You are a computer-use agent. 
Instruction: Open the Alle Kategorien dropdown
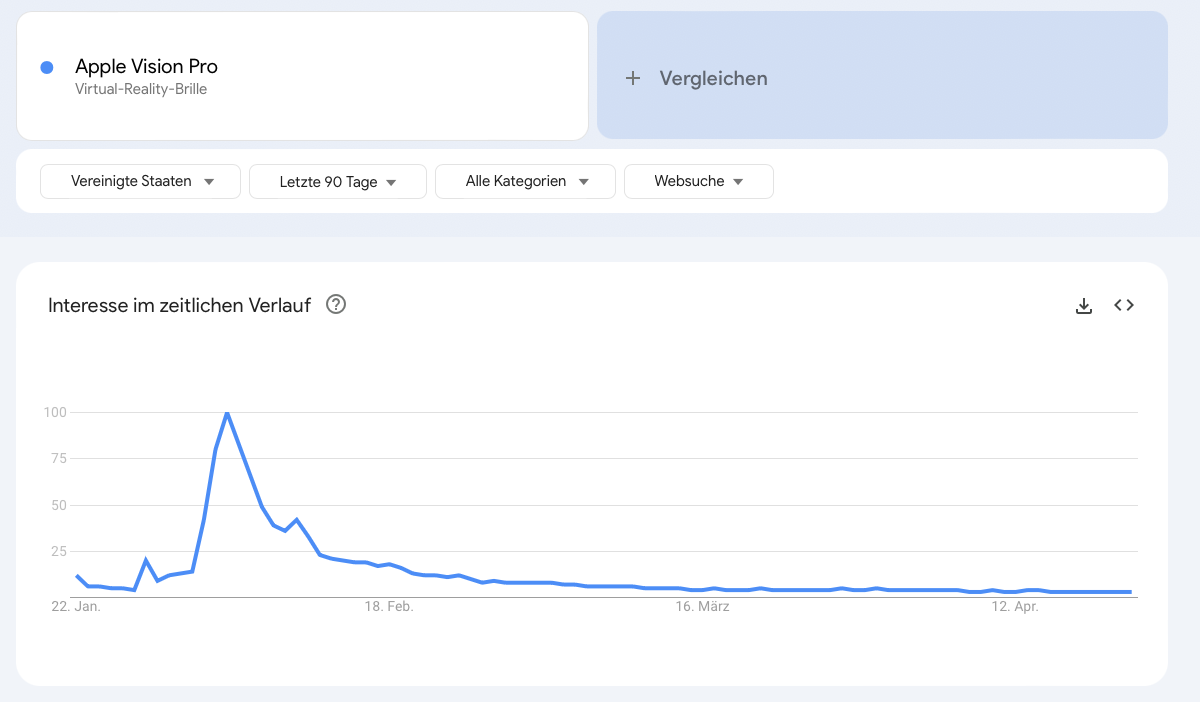[x=525, y=182]
